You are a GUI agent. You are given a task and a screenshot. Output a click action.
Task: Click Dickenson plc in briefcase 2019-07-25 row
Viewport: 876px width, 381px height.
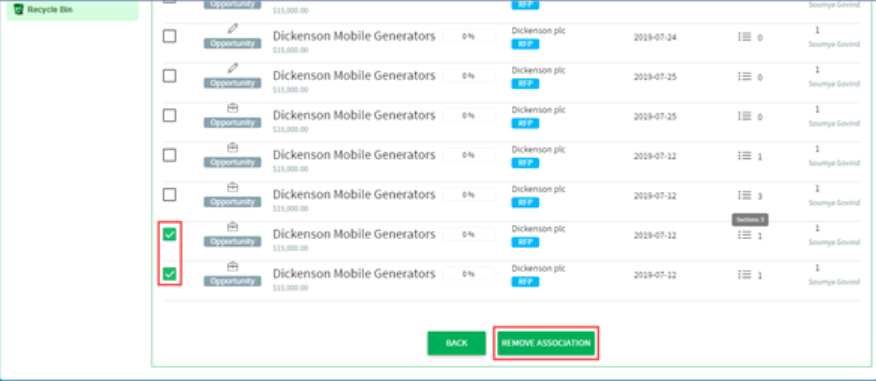(539, 110)
